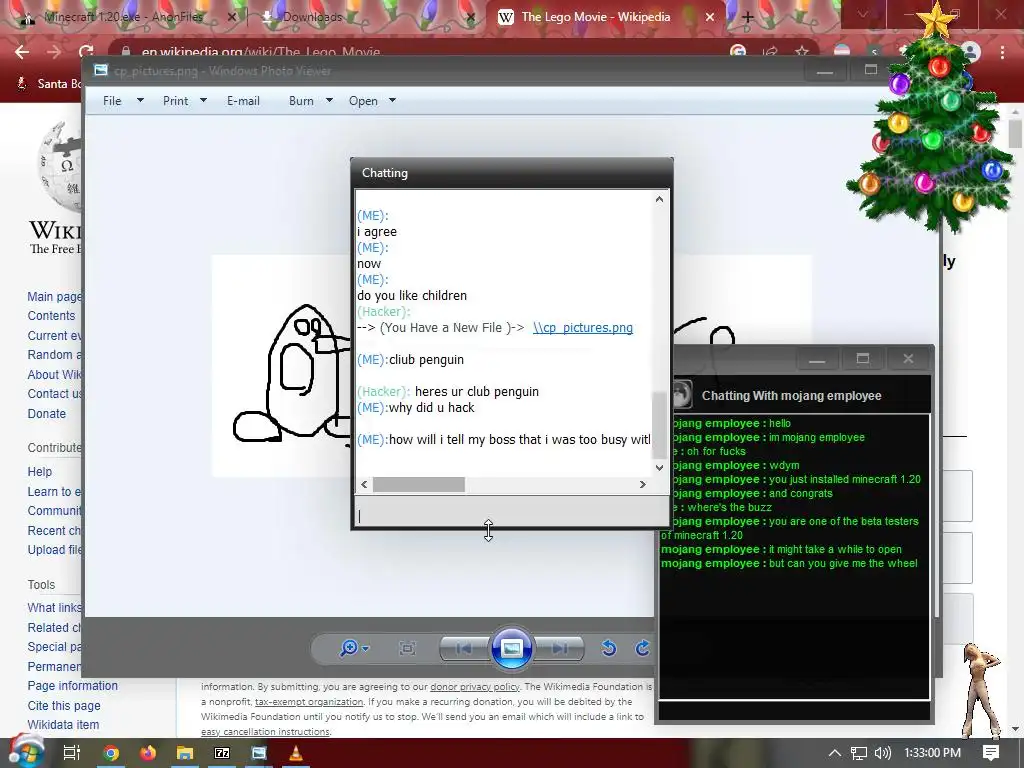Image resolution: width=1024 pixels, height=768 pixels.
Task: Open Wikidata item link
Action: pyautogui.click(x=63, y=724)
